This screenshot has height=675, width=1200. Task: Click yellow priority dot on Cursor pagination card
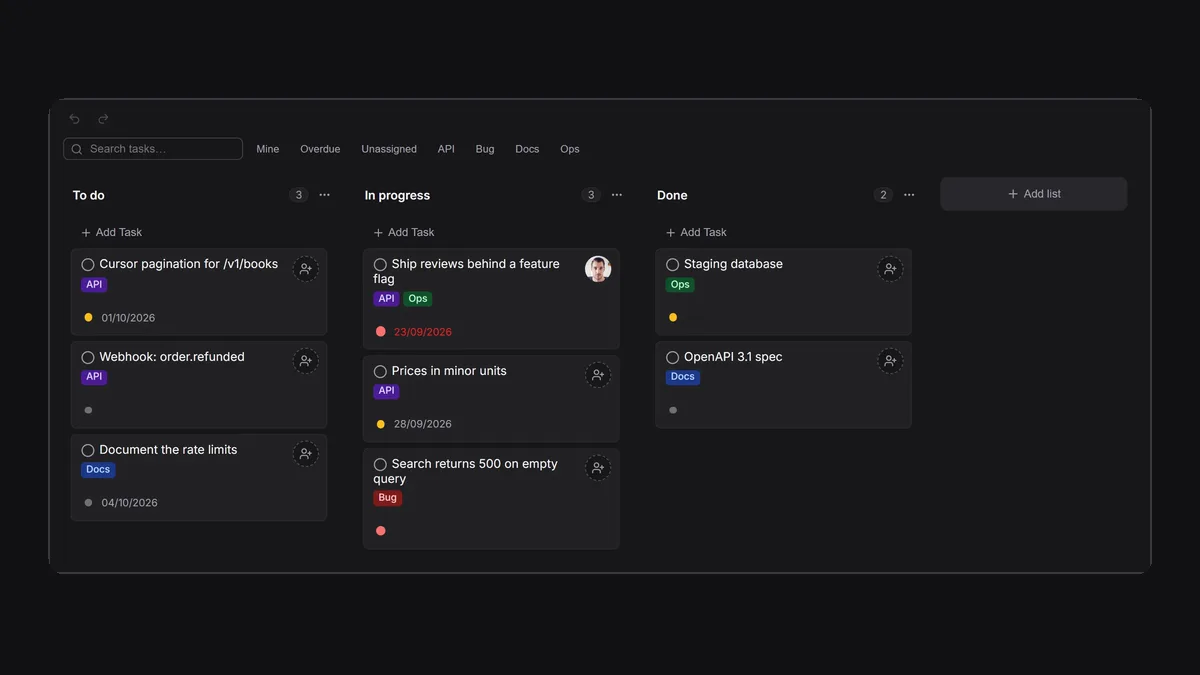(x=88, y=317)
